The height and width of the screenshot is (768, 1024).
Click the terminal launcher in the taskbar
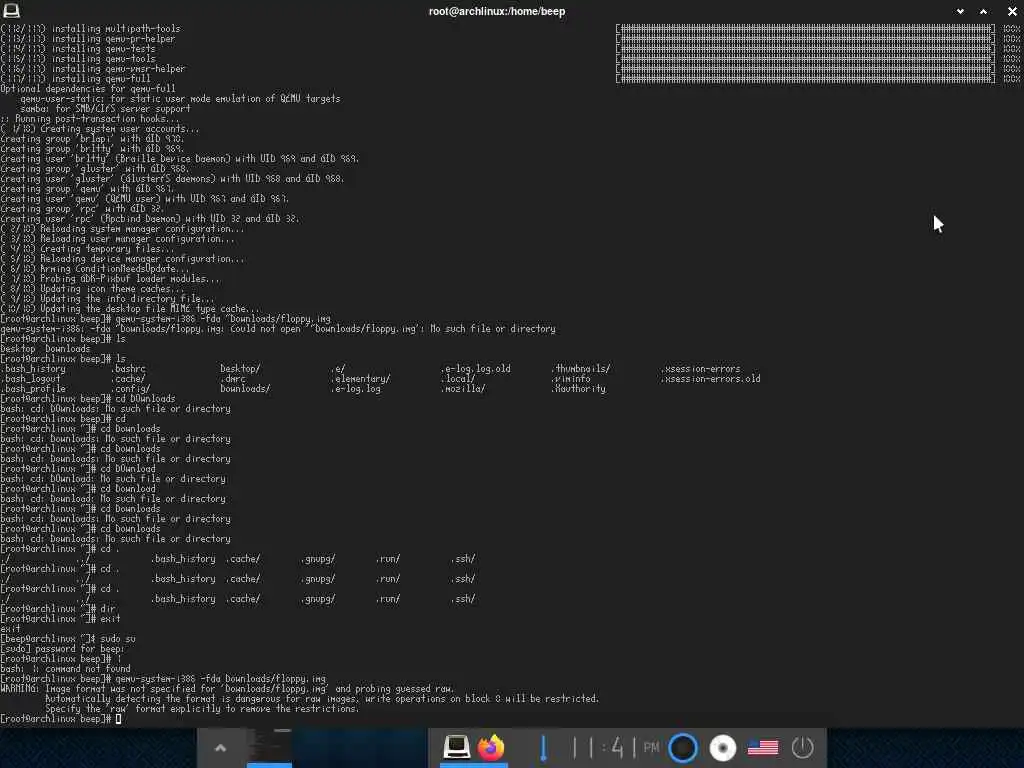click(456, 747)
